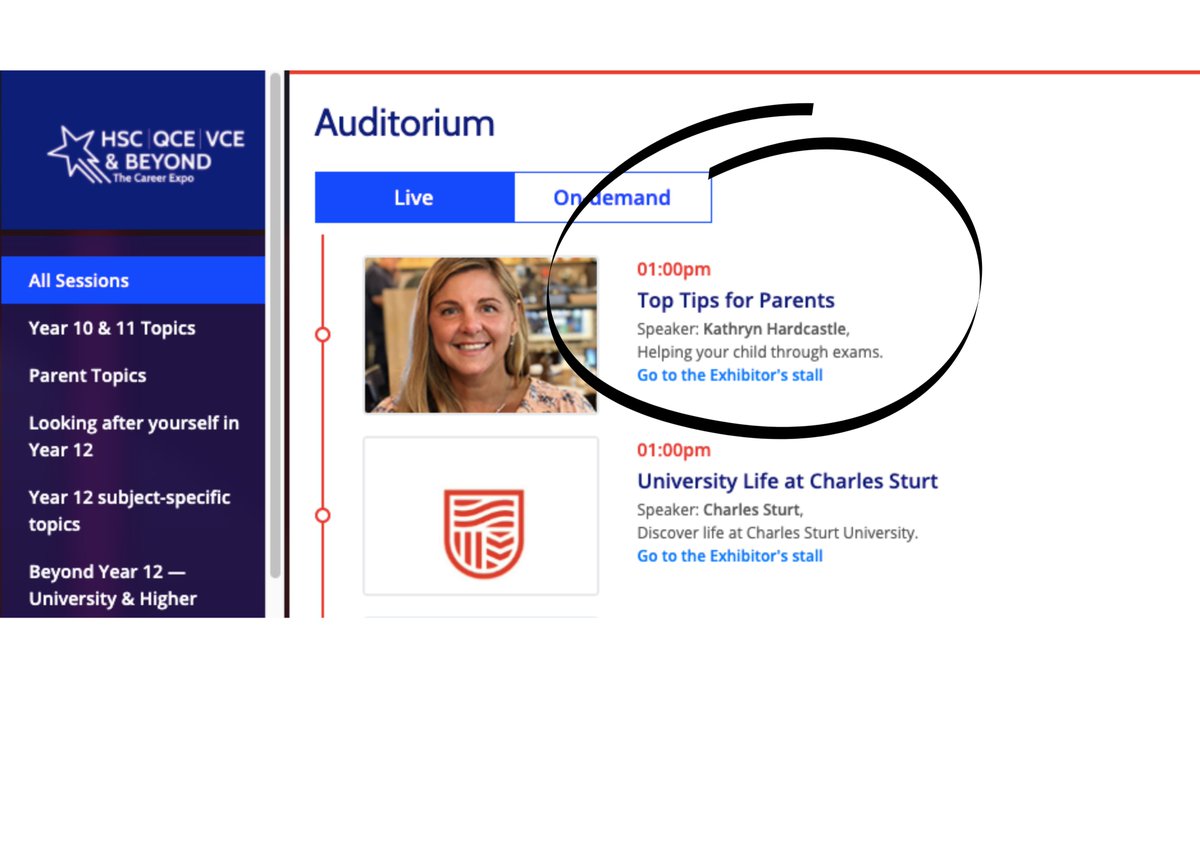Open Kathryn Hardcastle speaker photo thumbnail
1200x849 pixels.
click(481, 335)
